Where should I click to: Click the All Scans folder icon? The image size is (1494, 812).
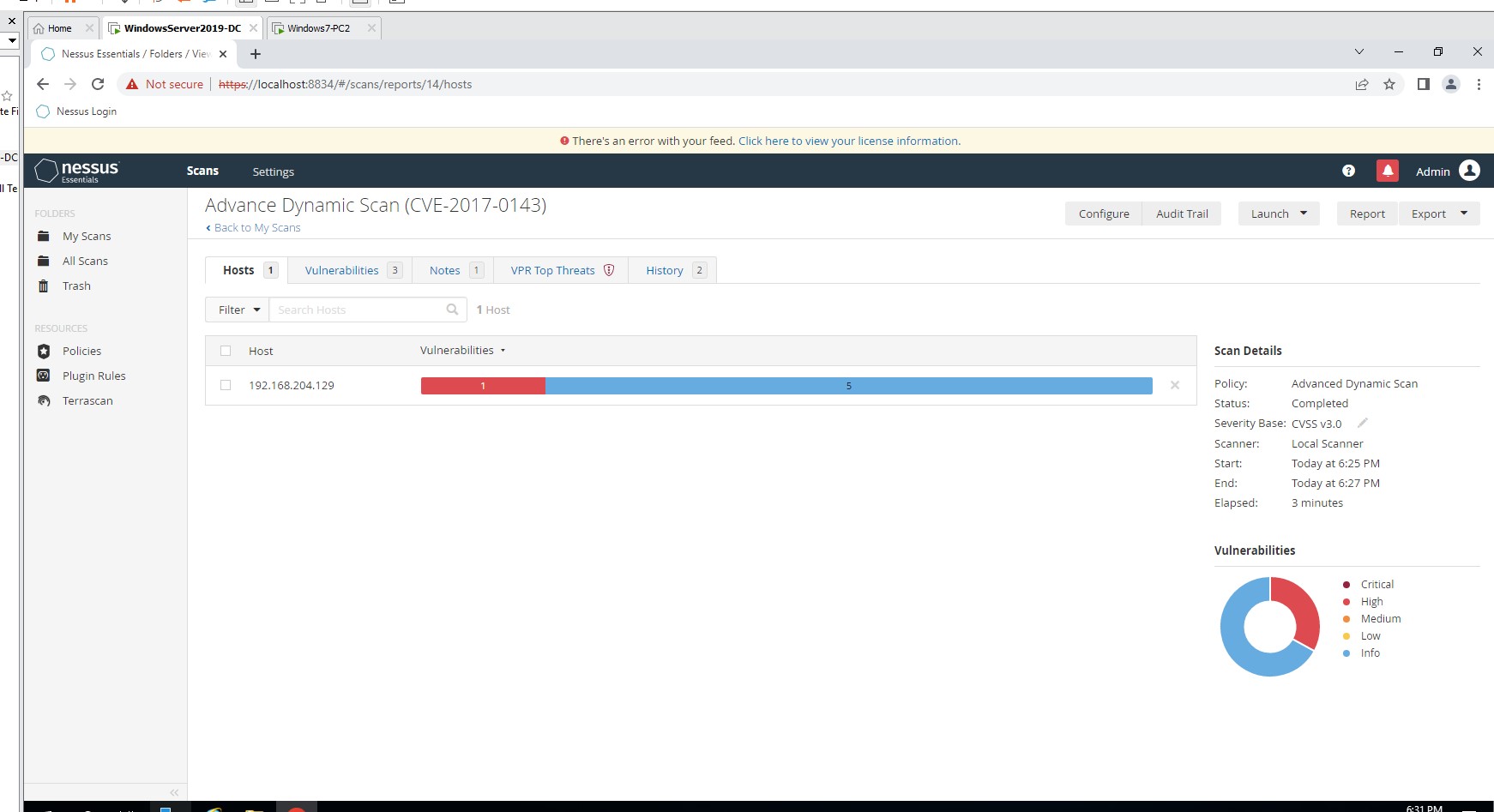coord(44,261)
